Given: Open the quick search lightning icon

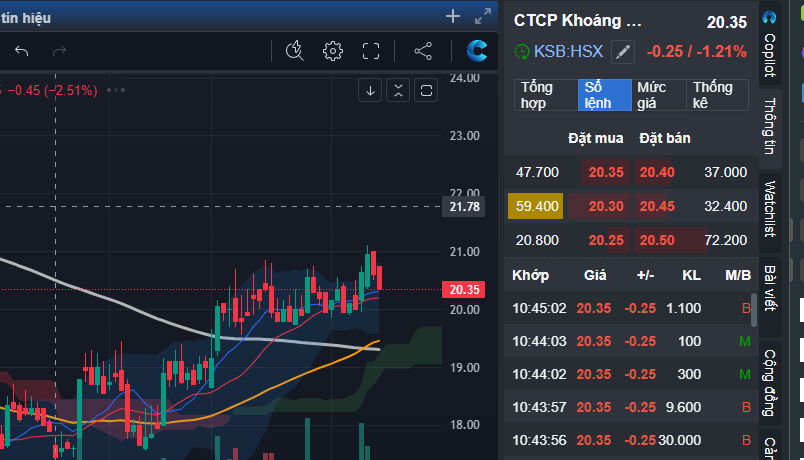Looking at the screenshot, I should (x=294, y=51).
